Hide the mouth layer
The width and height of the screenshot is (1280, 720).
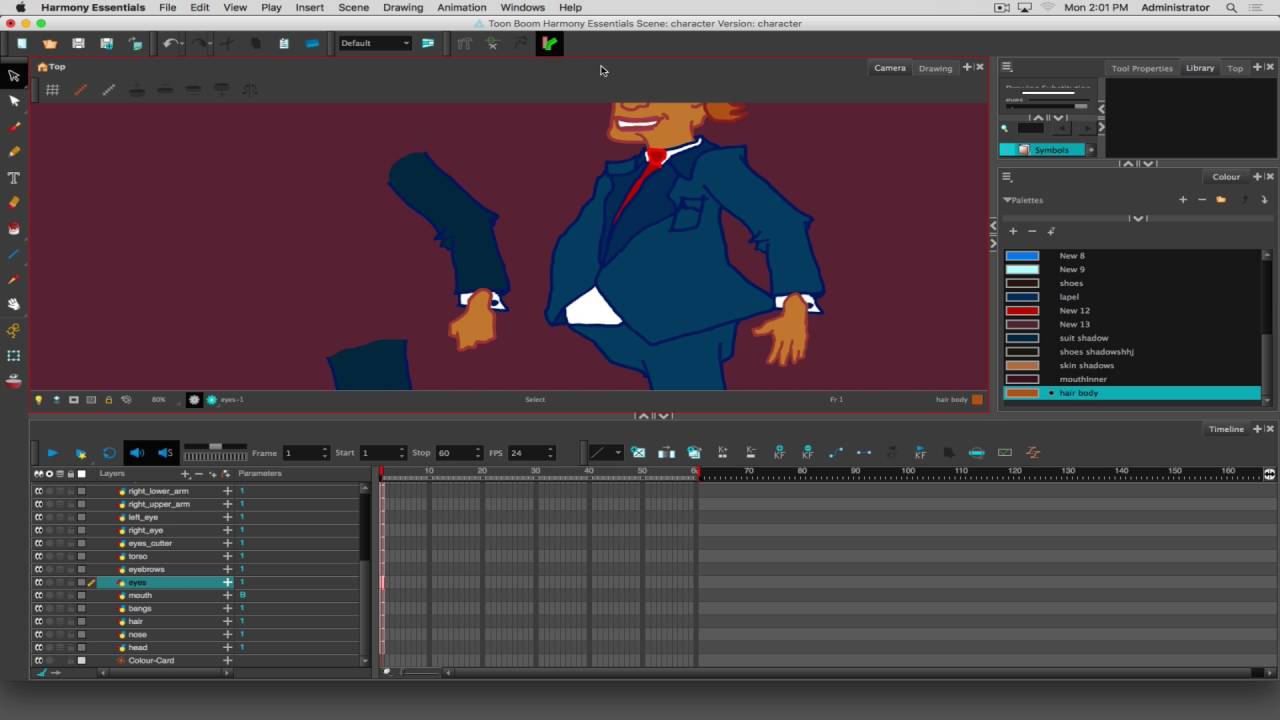click(x=39, y=595)
